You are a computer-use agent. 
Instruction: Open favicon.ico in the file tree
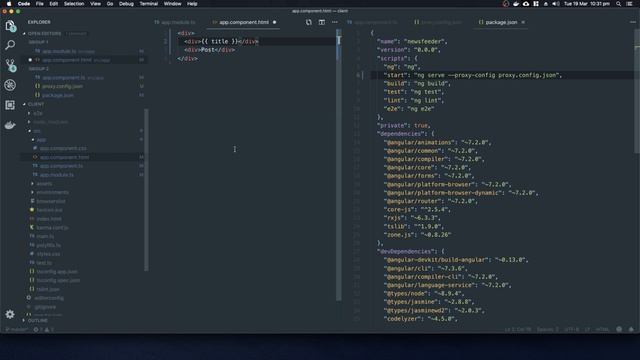(x=49, y=210)
